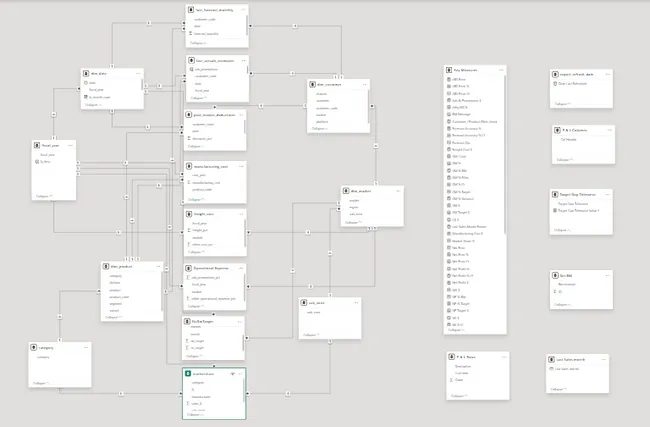Click the dim_date table header icon
The image size is (650, 427).
pyautogui.click(x=87, y=73)
